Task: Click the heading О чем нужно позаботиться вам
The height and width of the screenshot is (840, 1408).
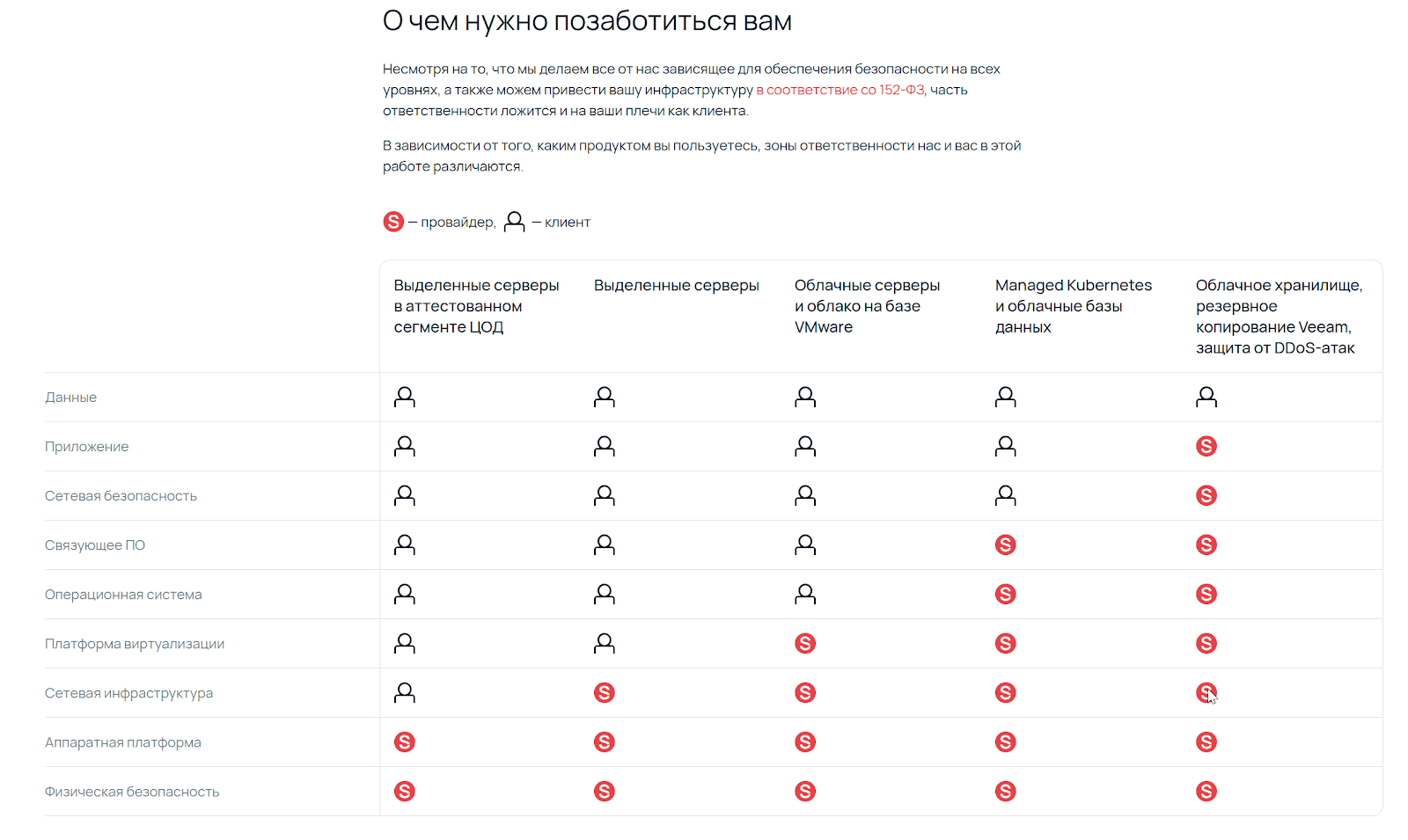Action: tap(587, 21)
